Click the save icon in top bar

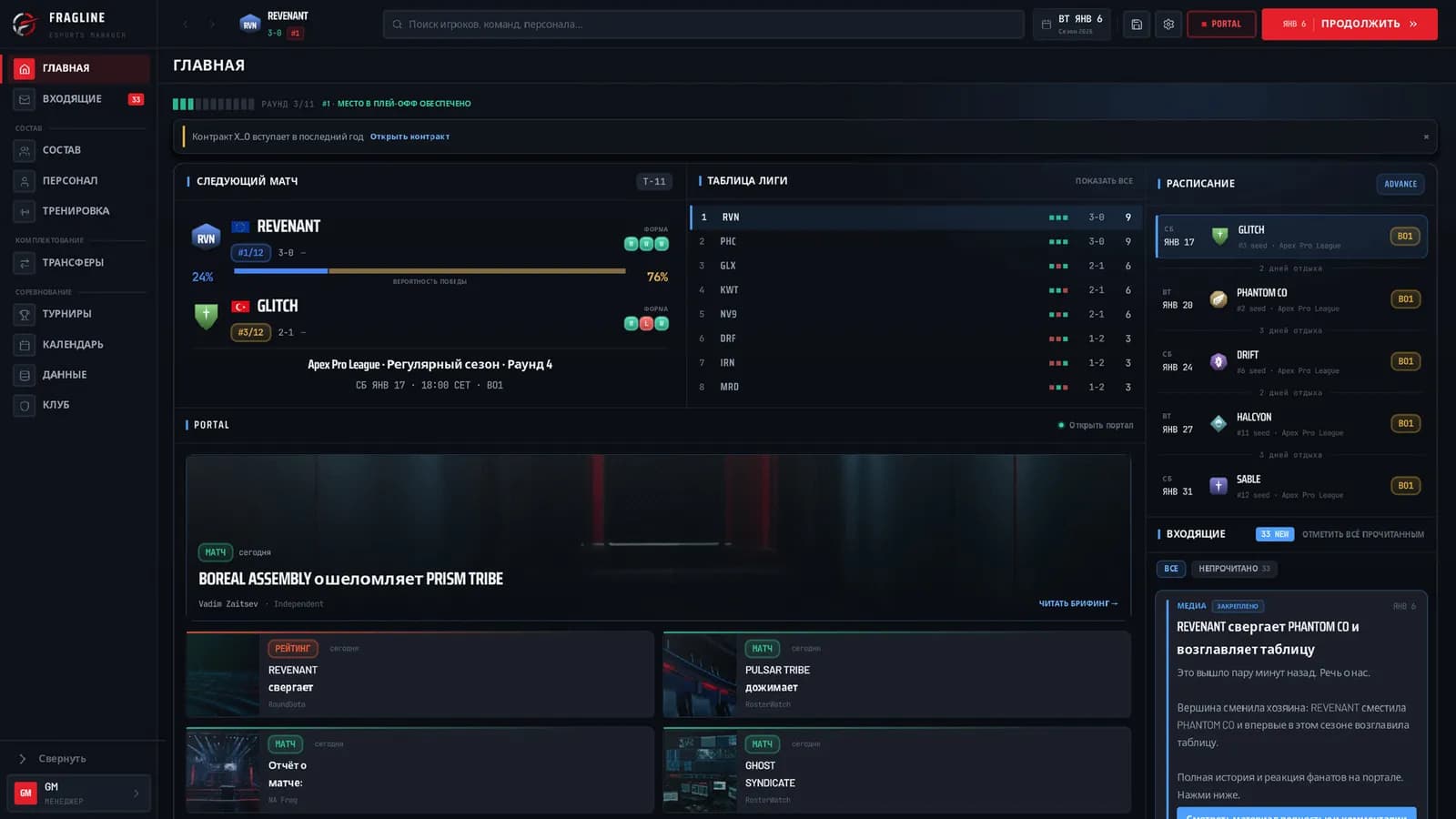[x=1137, y=25]
